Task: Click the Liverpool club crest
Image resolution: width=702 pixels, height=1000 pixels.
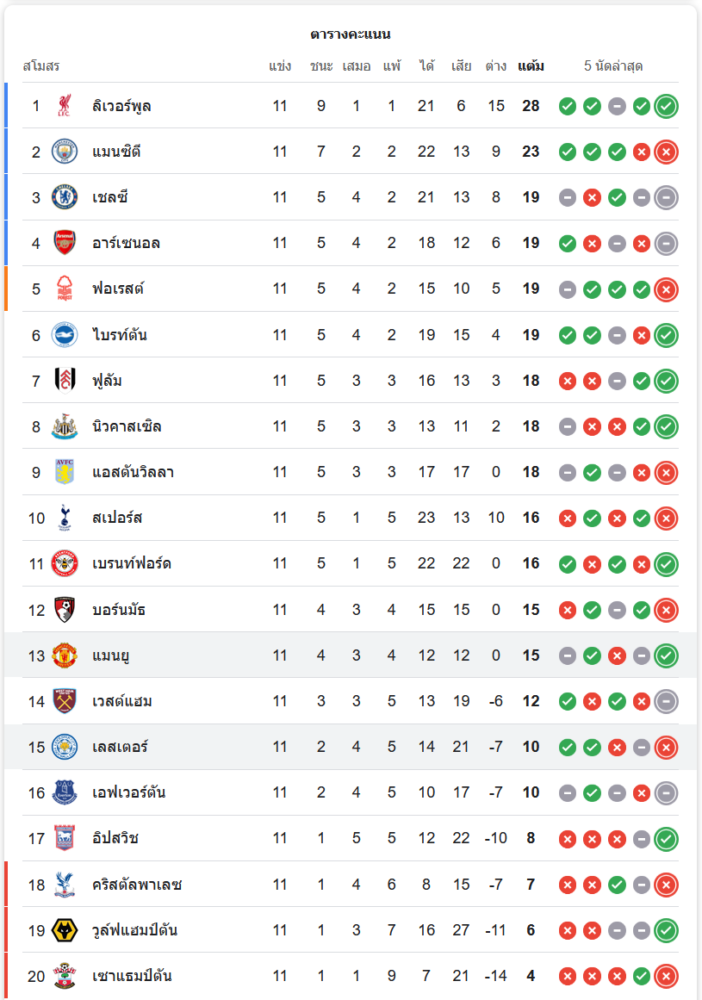Action: pyautogui.click(x=65, y=105)
